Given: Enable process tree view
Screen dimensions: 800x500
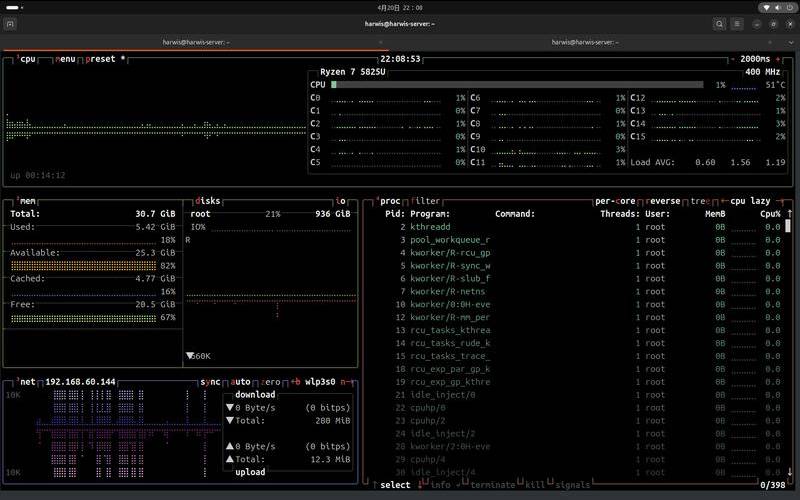Looking at the screenshot, I should tap(701, 201).
